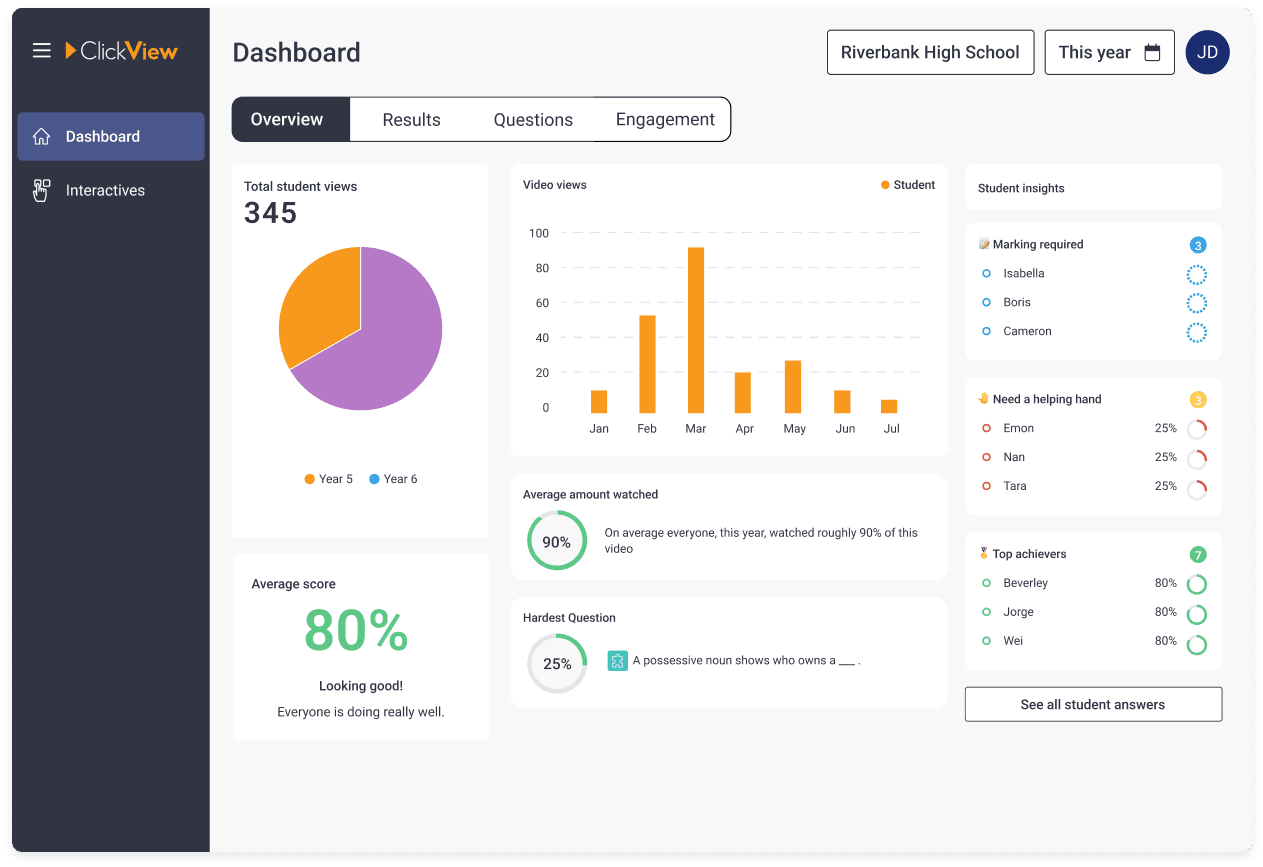Open Jorge's student entry
This screenshot has height=867, width=1263.
click(1093, 612)
